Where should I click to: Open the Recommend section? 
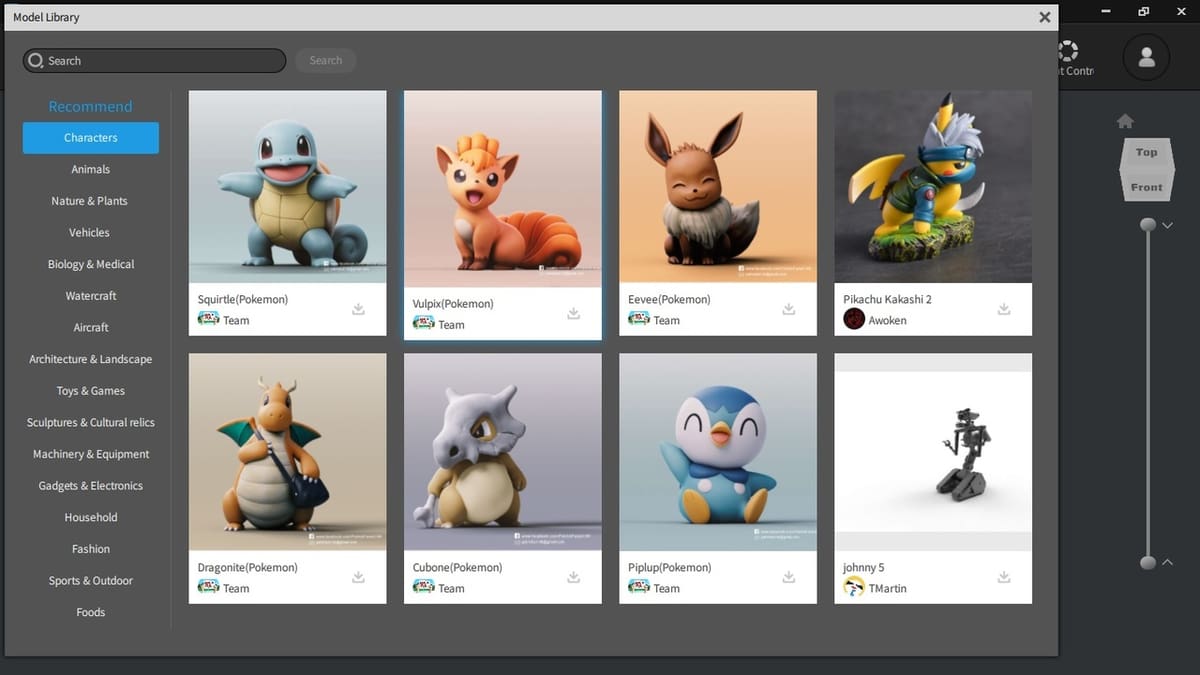coord(90,106)
